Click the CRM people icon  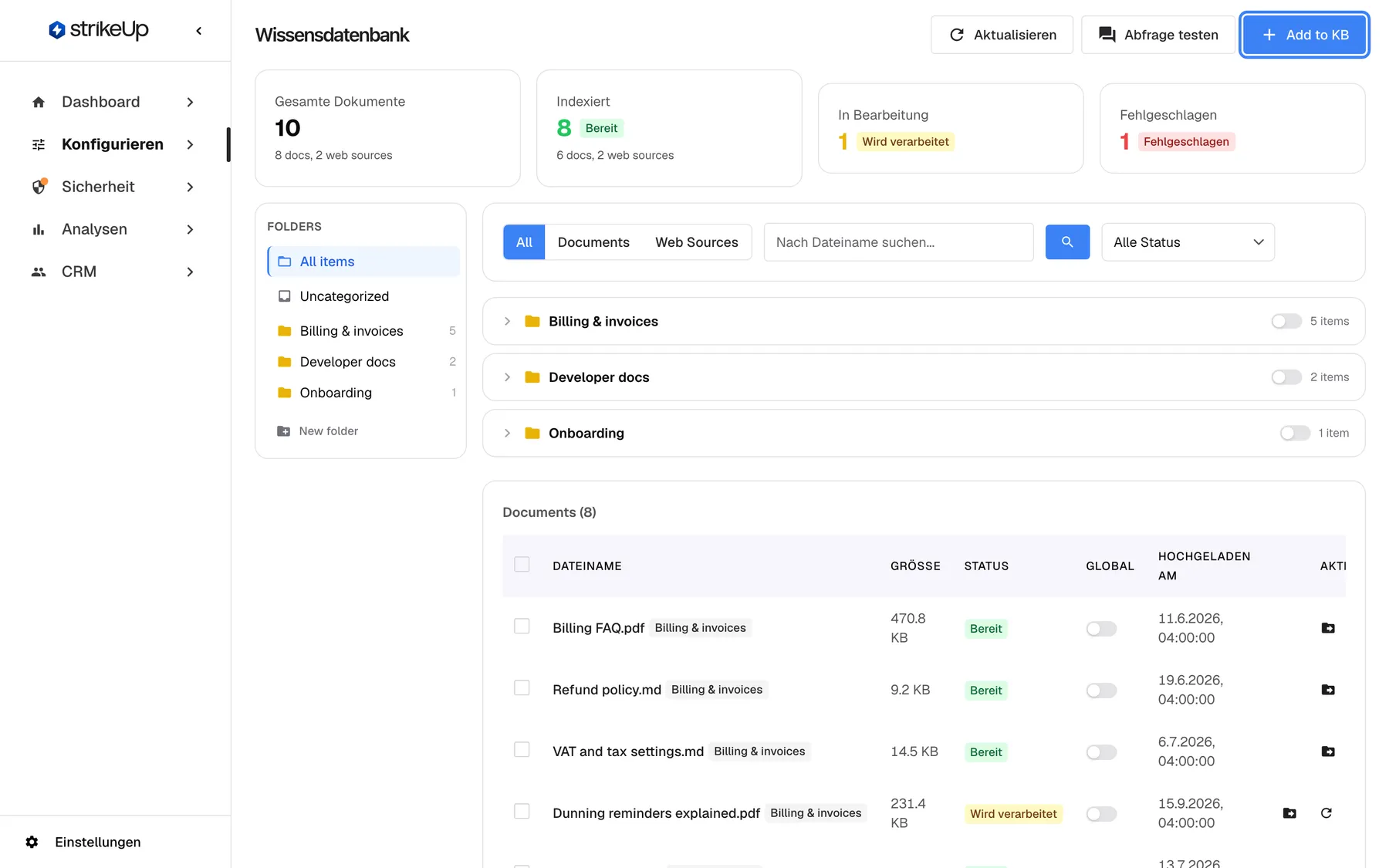point(39,272)
